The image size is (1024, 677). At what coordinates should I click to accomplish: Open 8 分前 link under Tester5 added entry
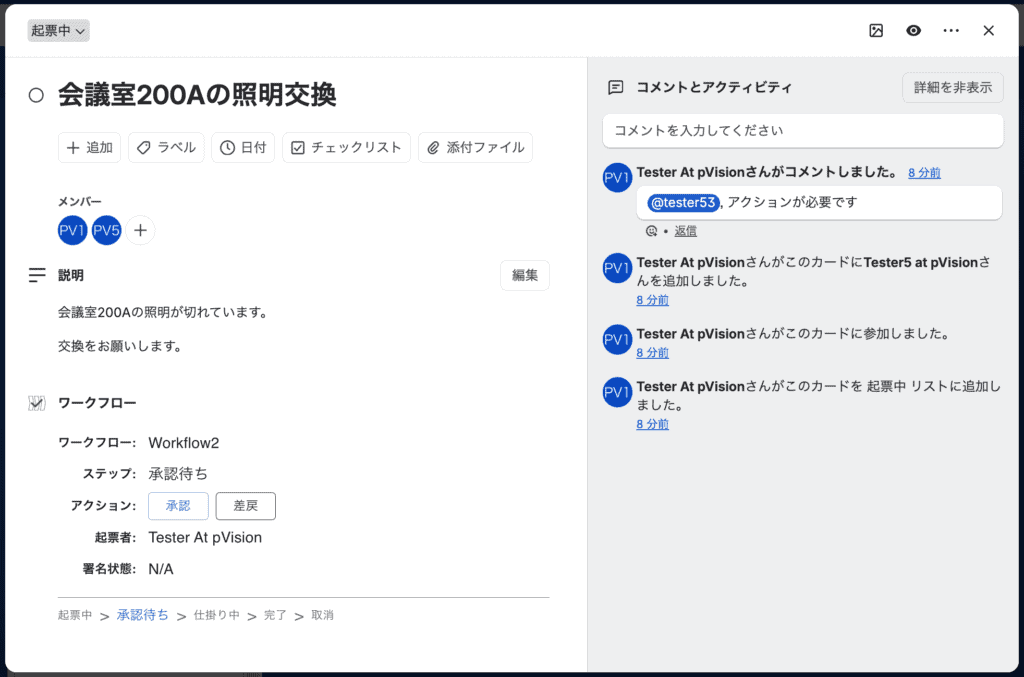[652, 300]
